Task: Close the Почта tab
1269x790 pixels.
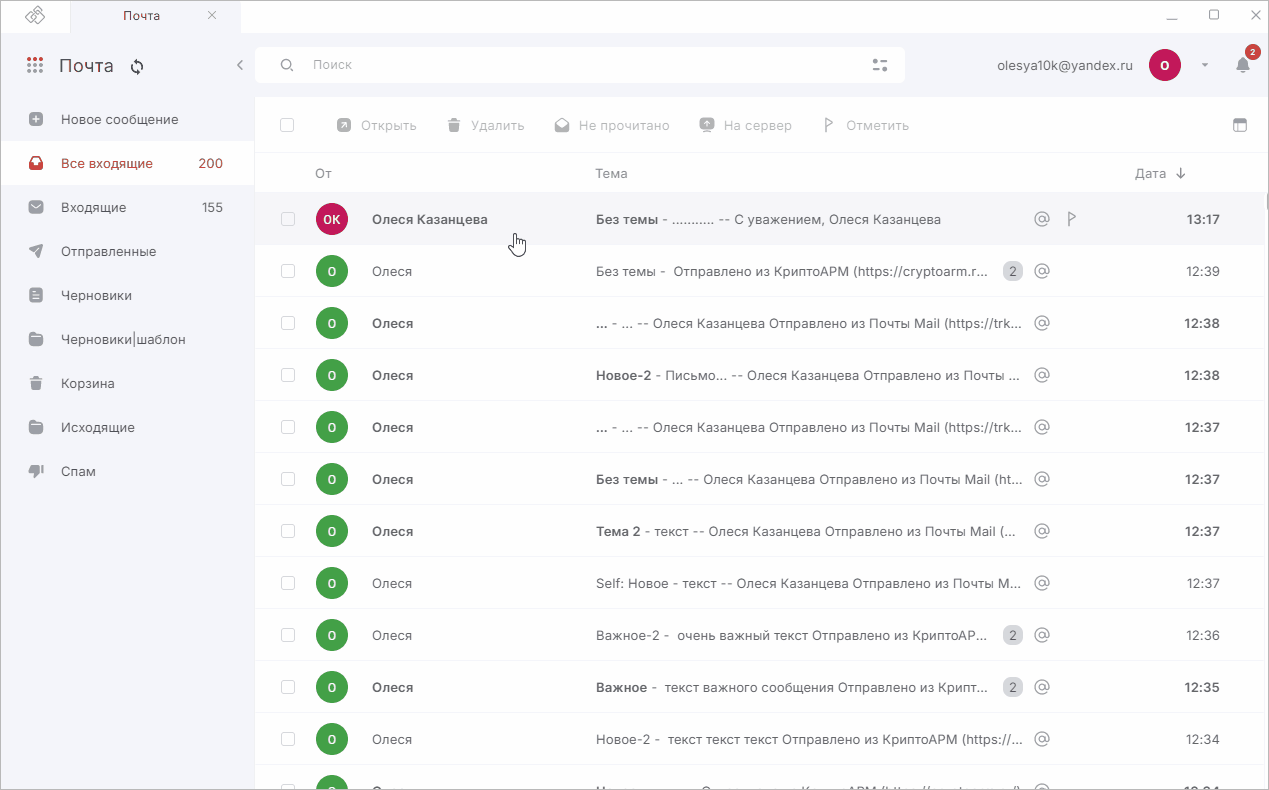Action: [212, 15]
